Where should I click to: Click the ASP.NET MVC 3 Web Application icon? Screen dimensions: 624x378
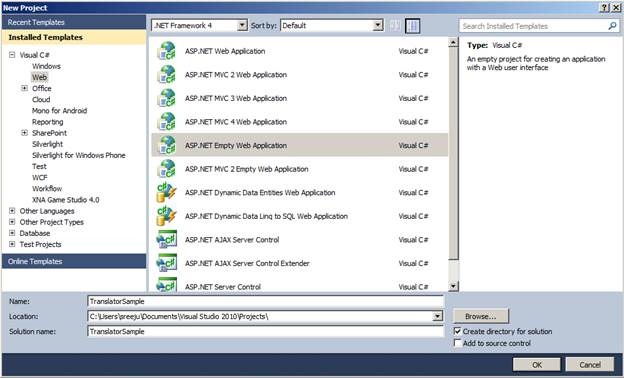pos(167,98)
